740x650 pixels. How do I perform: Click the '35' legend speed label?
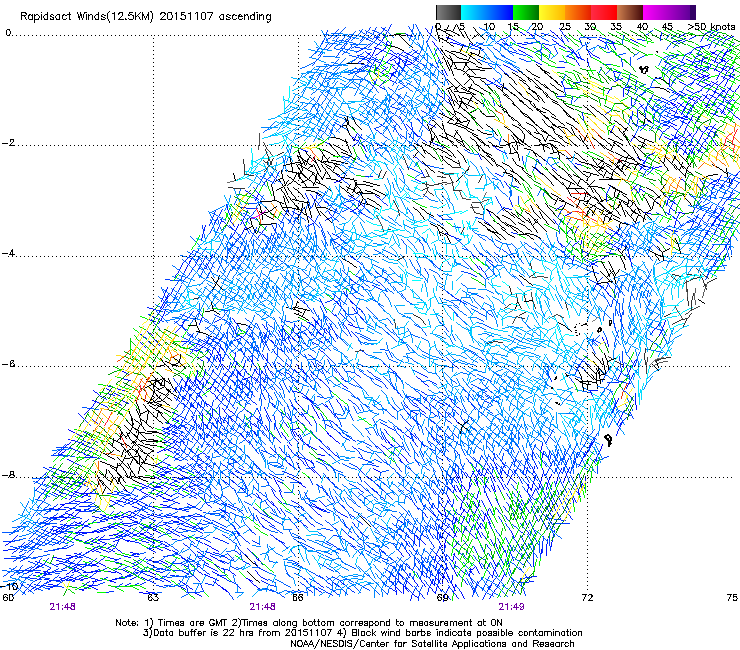coord(616,27)
